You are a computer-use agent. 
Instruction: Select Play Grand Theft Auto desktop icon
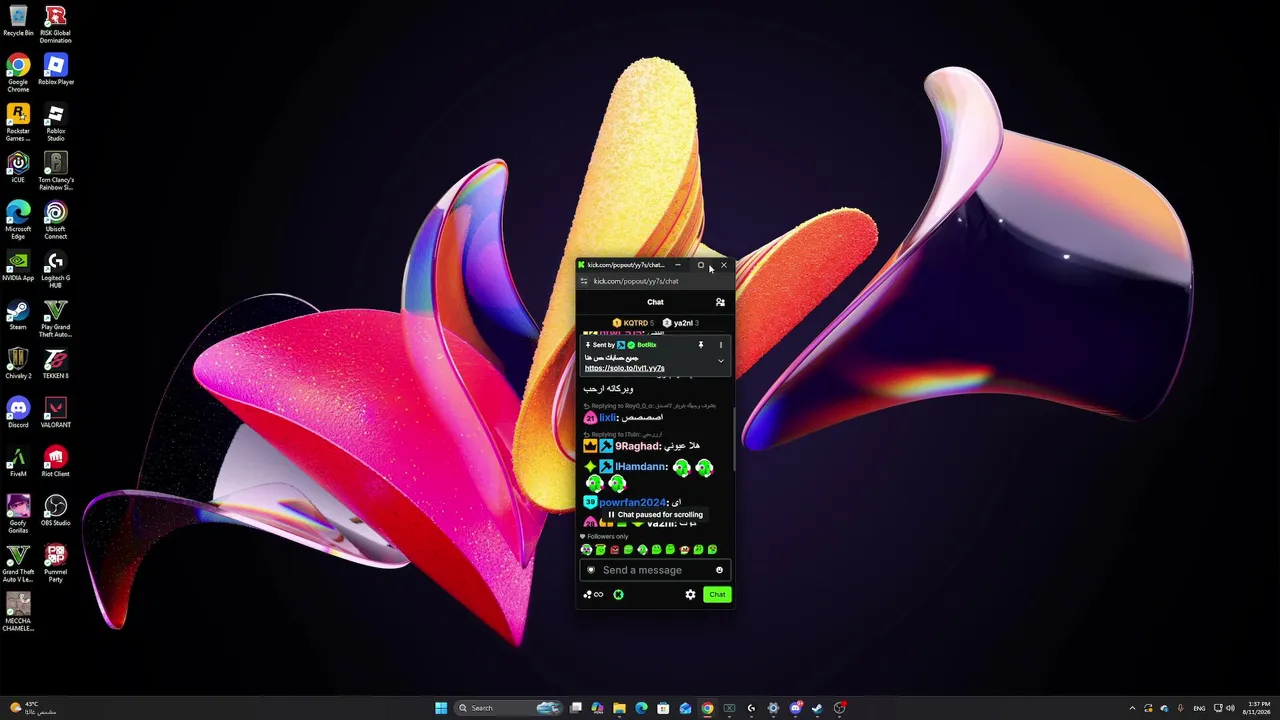[55, 318]
